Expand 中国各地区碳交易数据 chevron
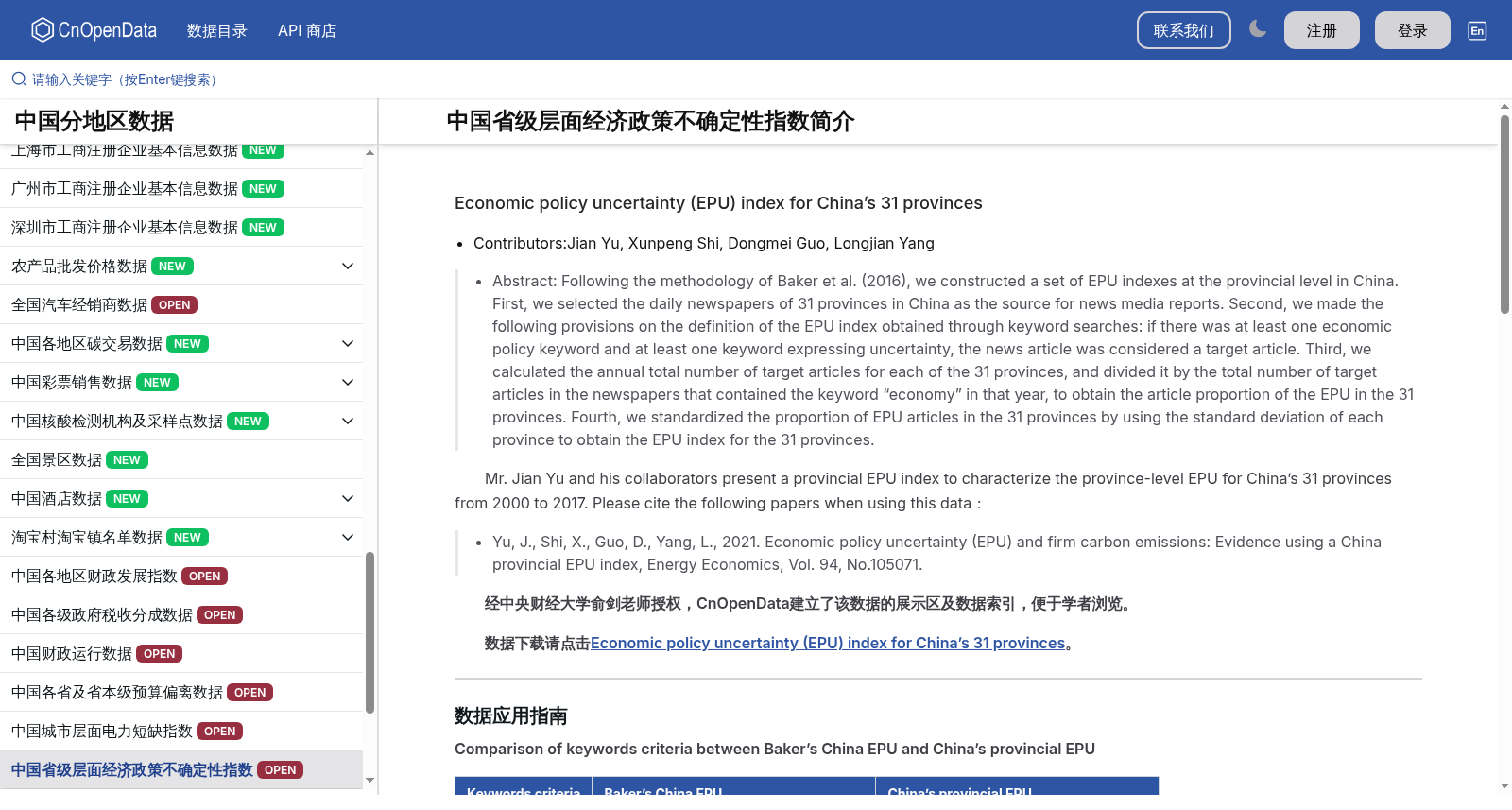This screenshot has width=1512, height=810. coord(348,344)
